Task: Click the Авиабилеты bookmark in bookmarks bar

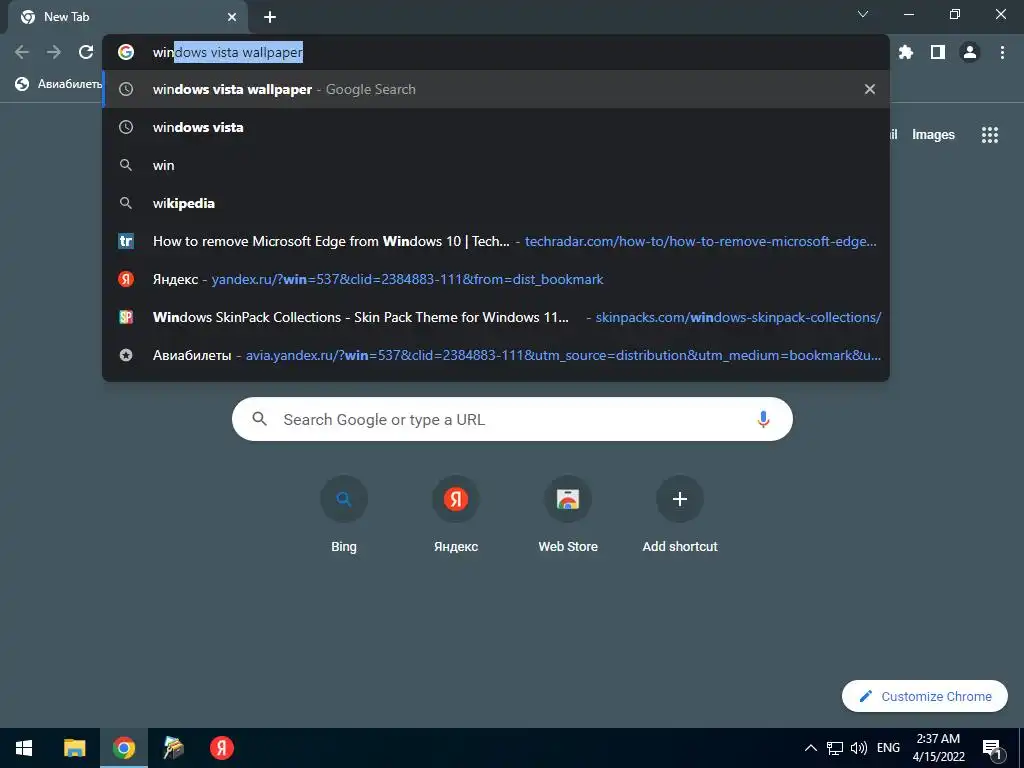Action: [x=59, y=84]
